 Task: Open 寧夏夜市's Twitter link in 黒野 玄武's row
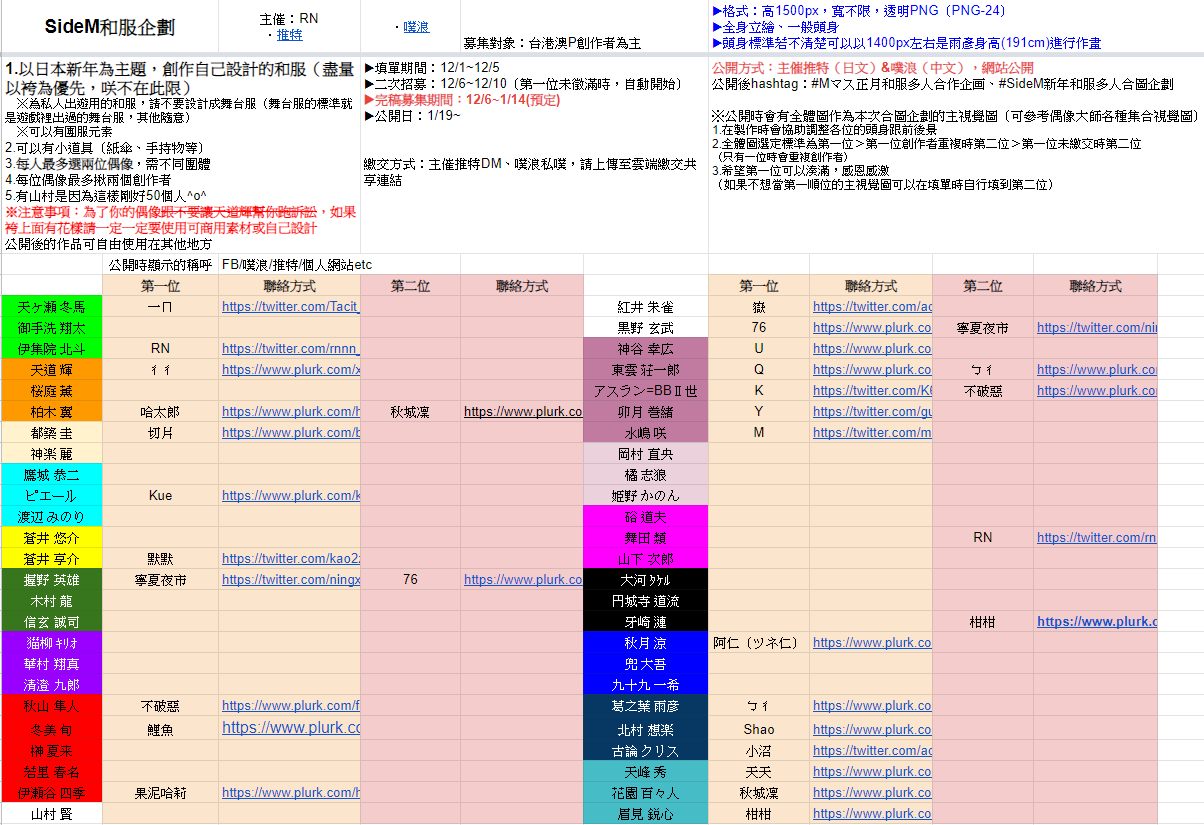[x=1097, y=327]
